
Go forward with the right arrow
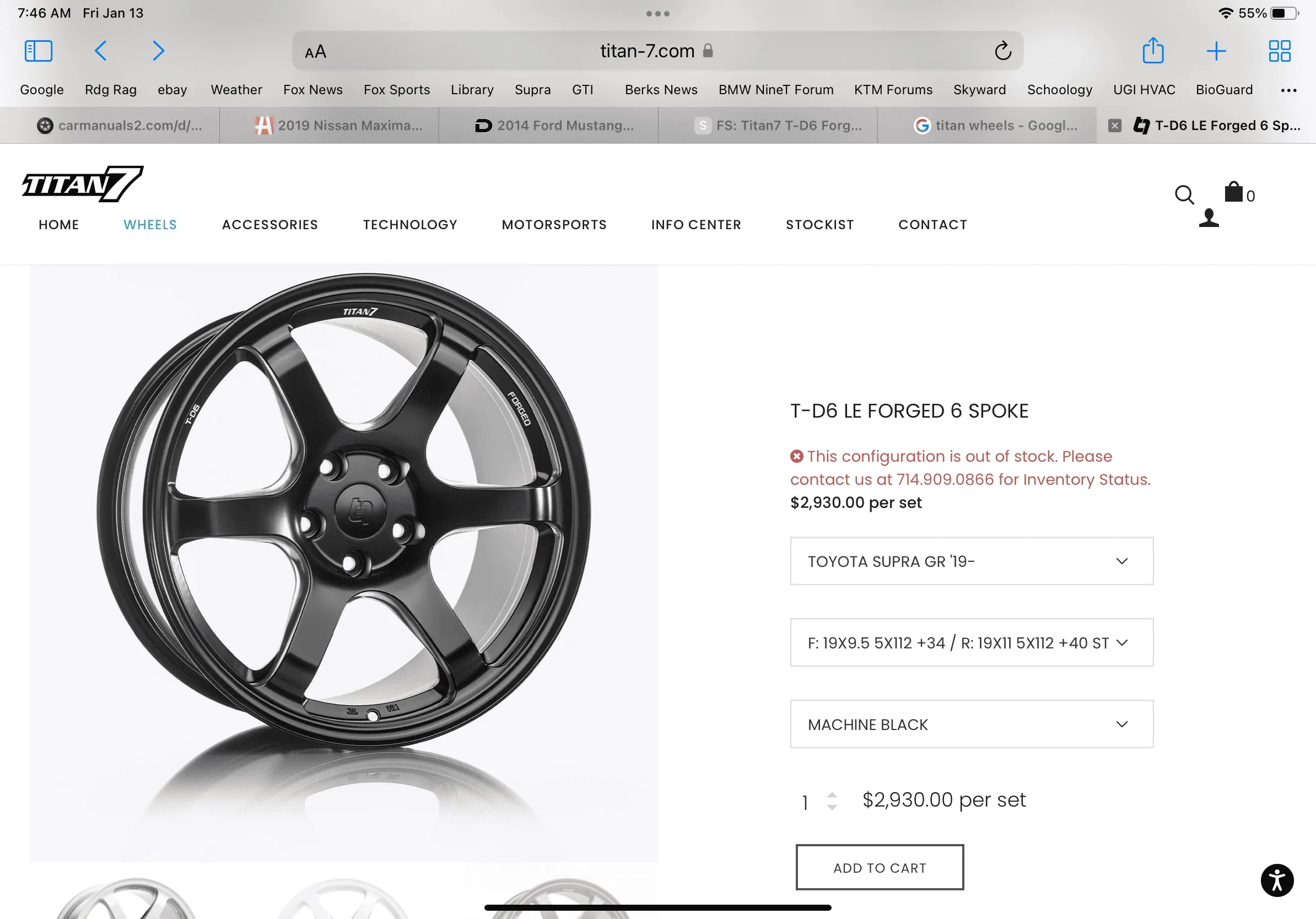(x=159, y=51)
